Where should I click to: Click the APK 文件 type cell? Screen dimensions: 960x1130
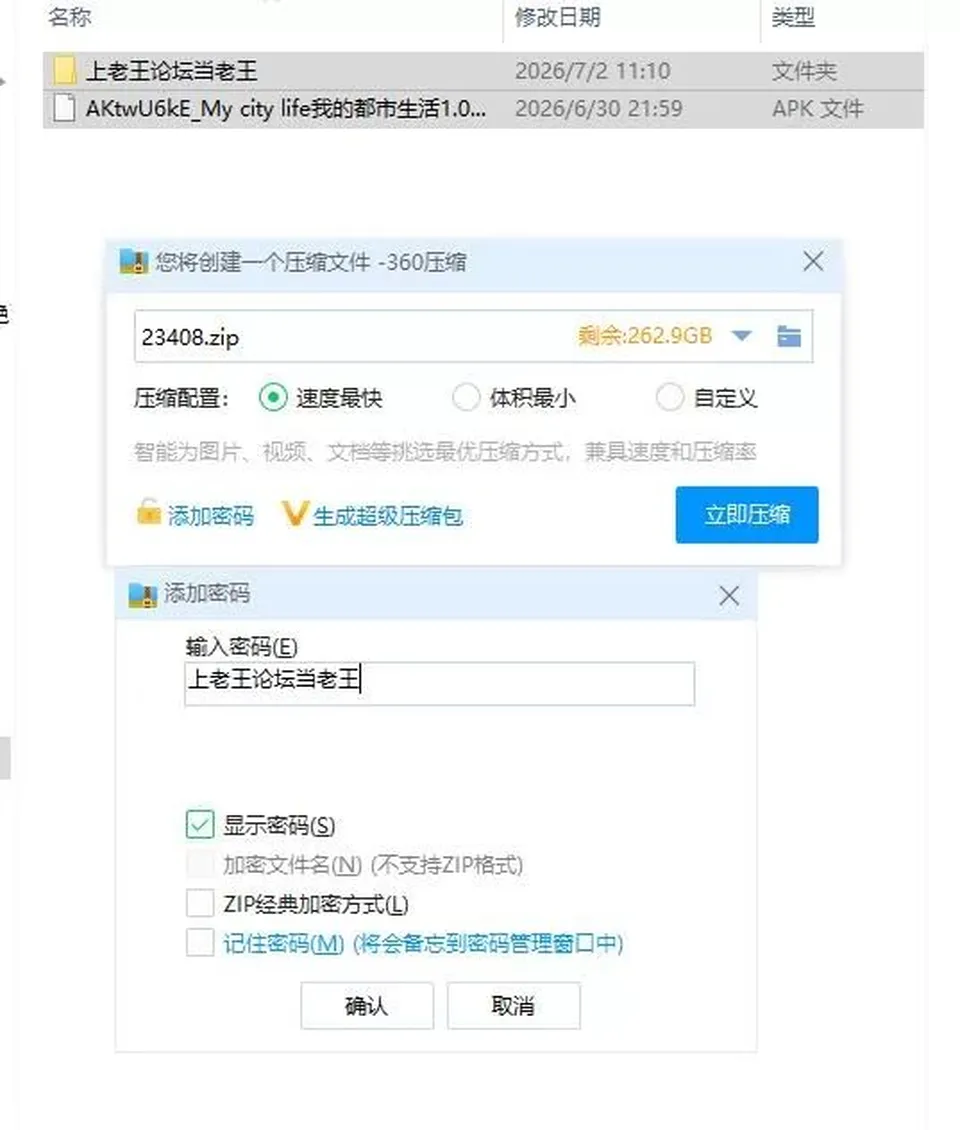pyautogui.click(x=817, y=109)
